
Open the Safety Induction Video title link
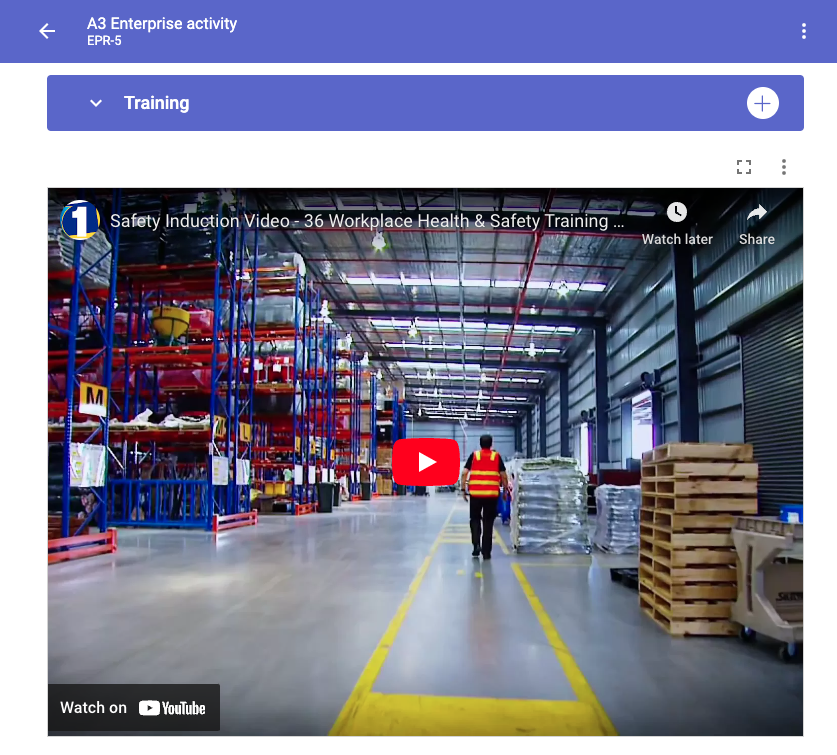pyautogui.click(x=367, y=221)
